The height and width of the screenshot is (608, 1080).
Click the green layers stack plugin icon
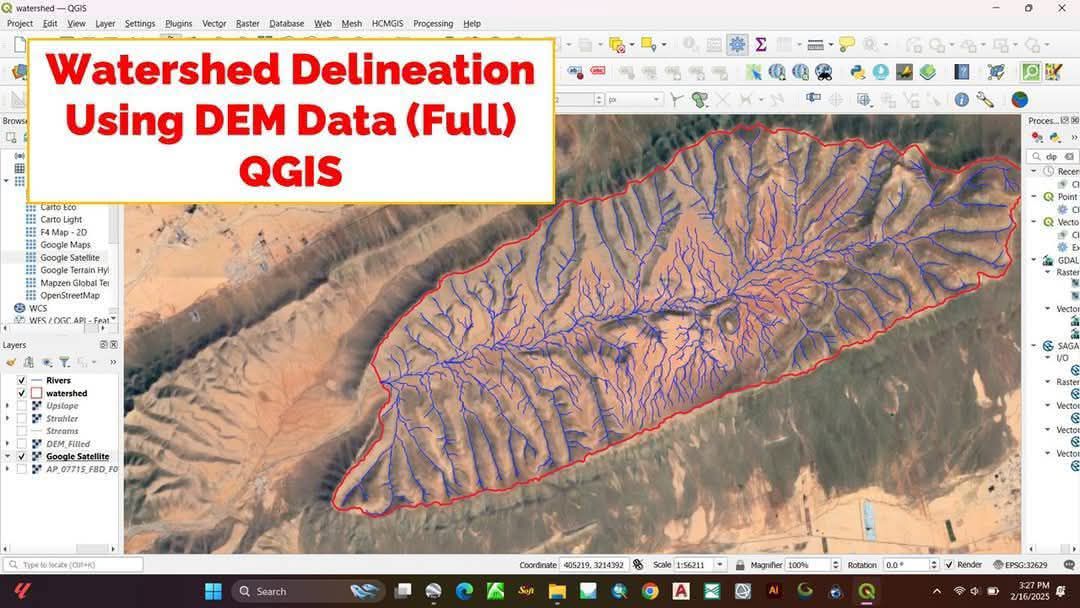(x=928, y=72)
